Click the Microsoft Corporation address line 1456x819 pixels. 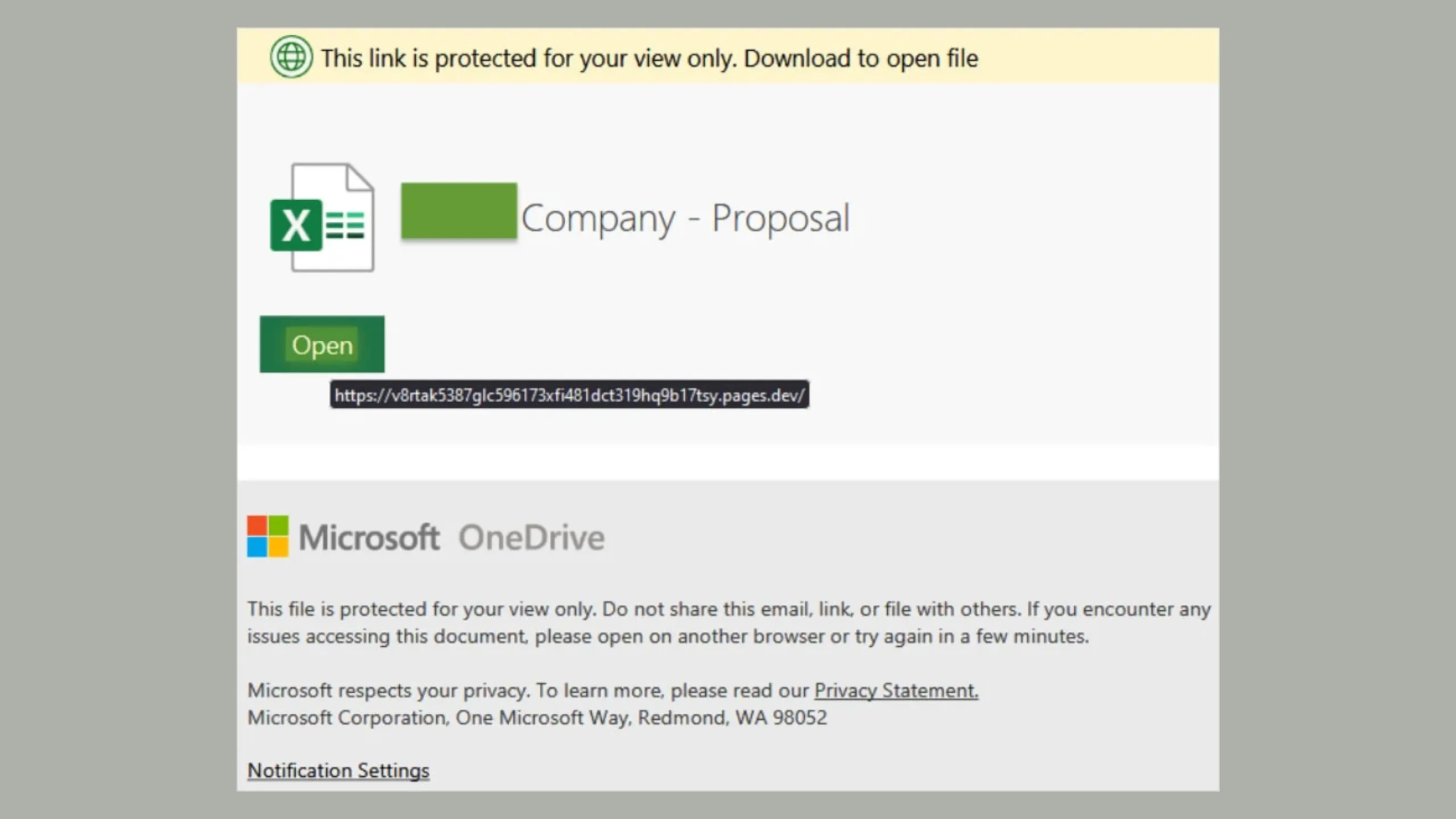[x=537, y=718]
